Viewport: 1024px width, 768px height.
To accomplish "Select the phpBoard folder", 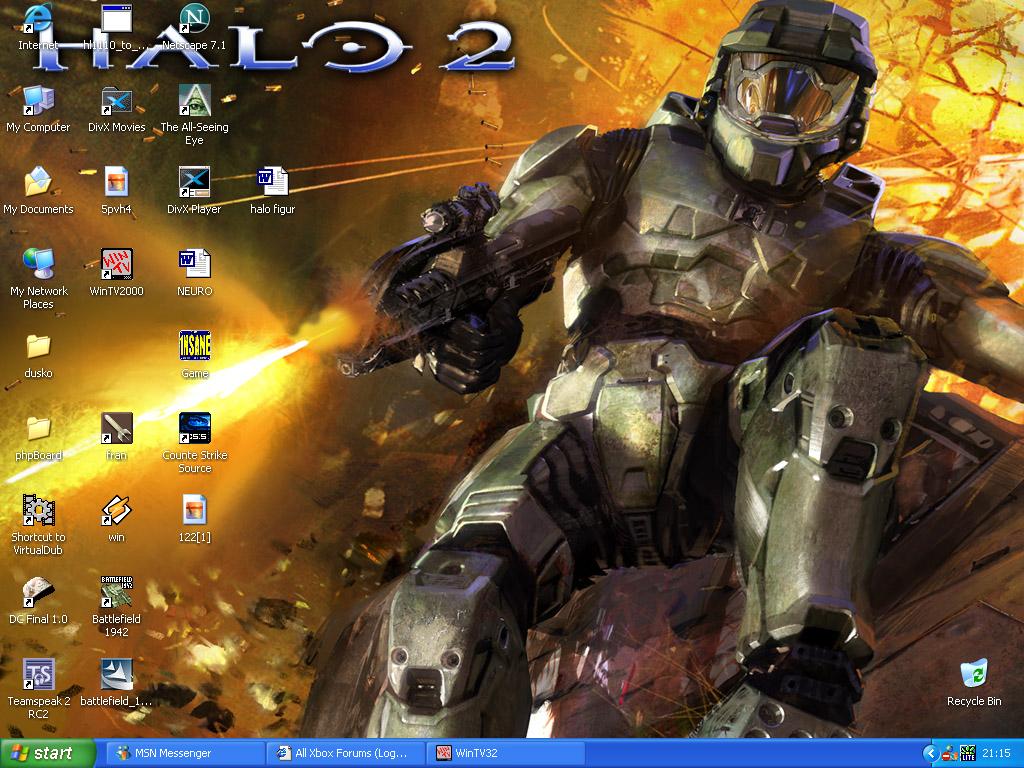I will [39, 429].
